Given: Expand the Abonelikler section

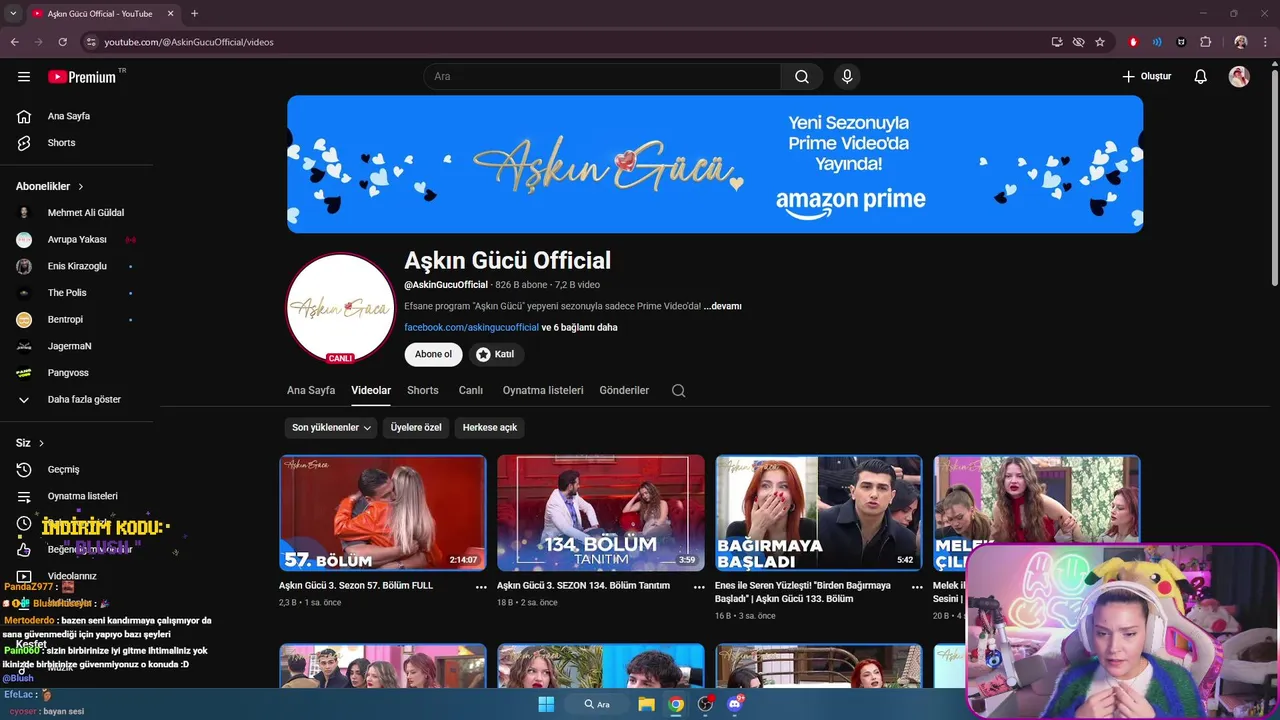Looking at the screenshot, I should (50, 187).
